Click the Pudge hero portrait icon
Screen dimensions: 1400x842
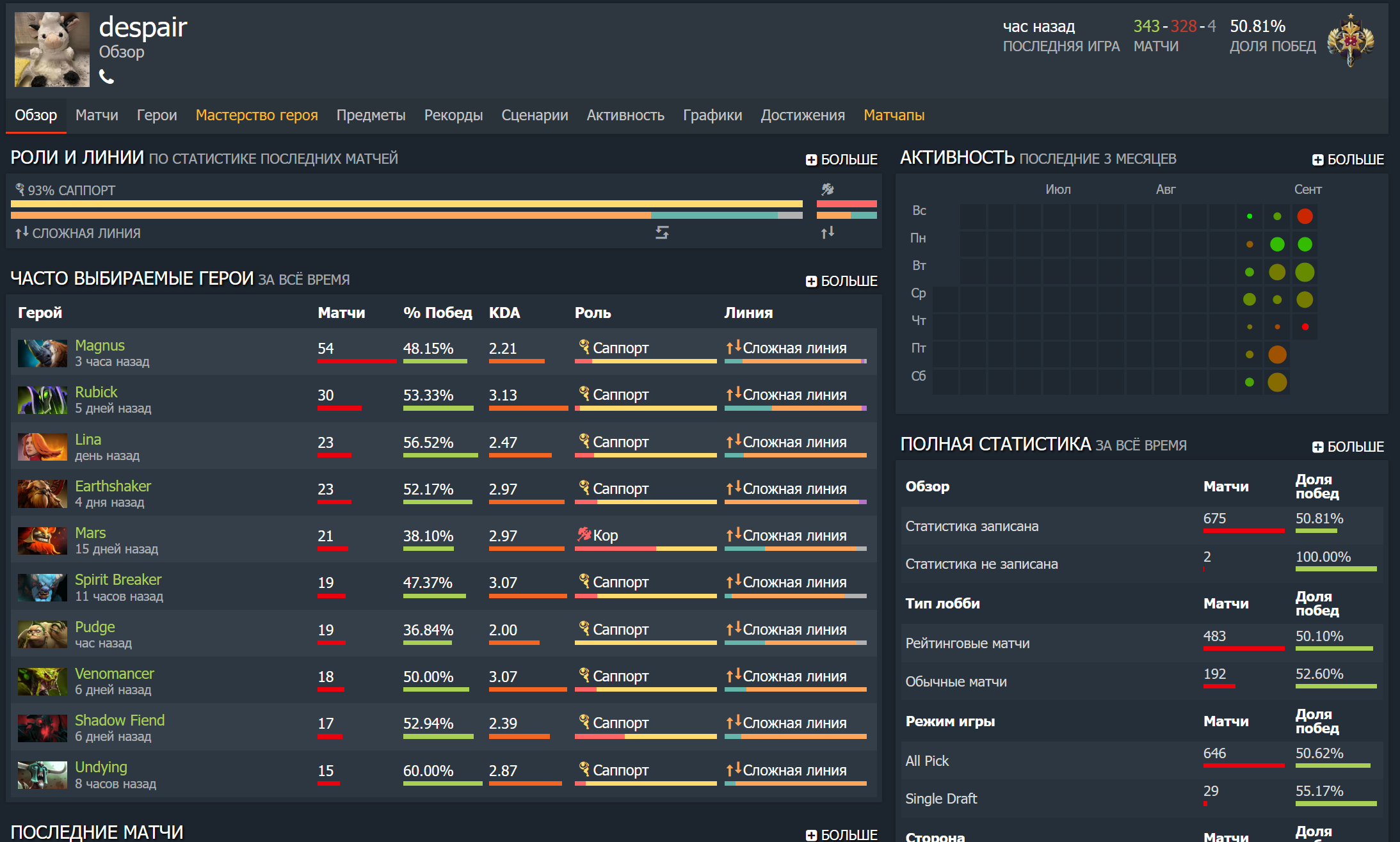[x=42, y=635]
